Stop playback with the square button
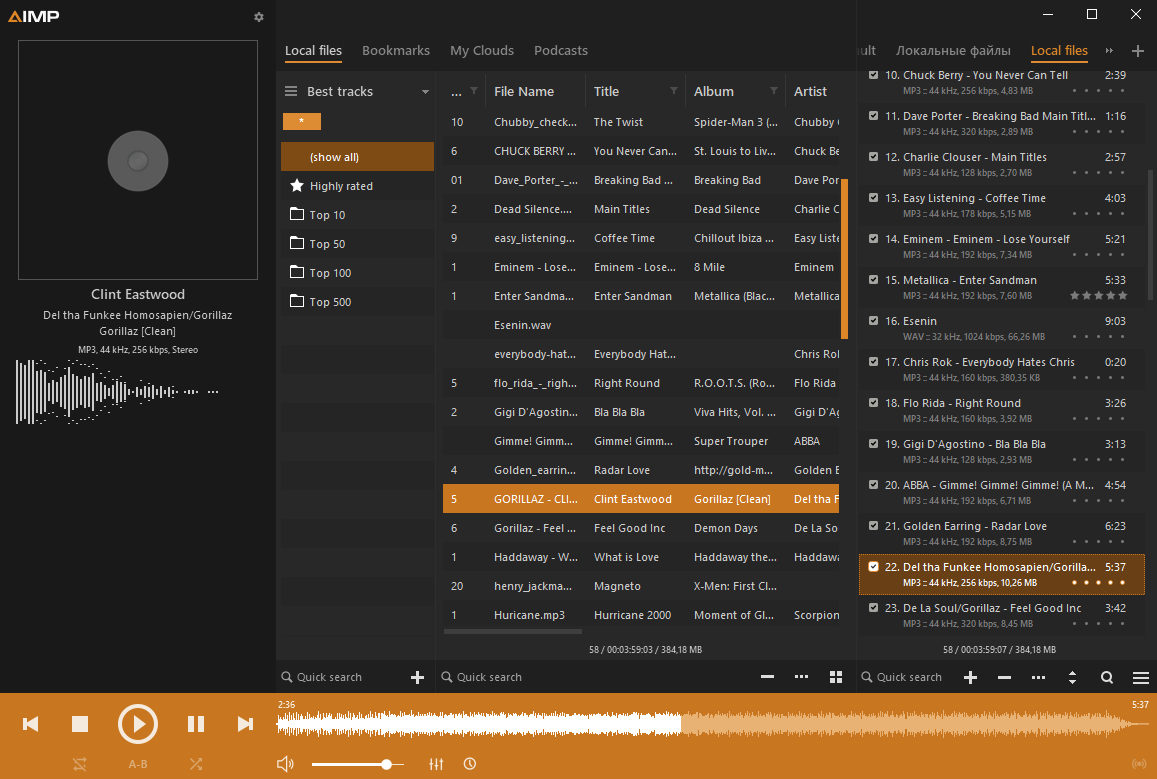 pyautogui.click(x=80, y=724)
